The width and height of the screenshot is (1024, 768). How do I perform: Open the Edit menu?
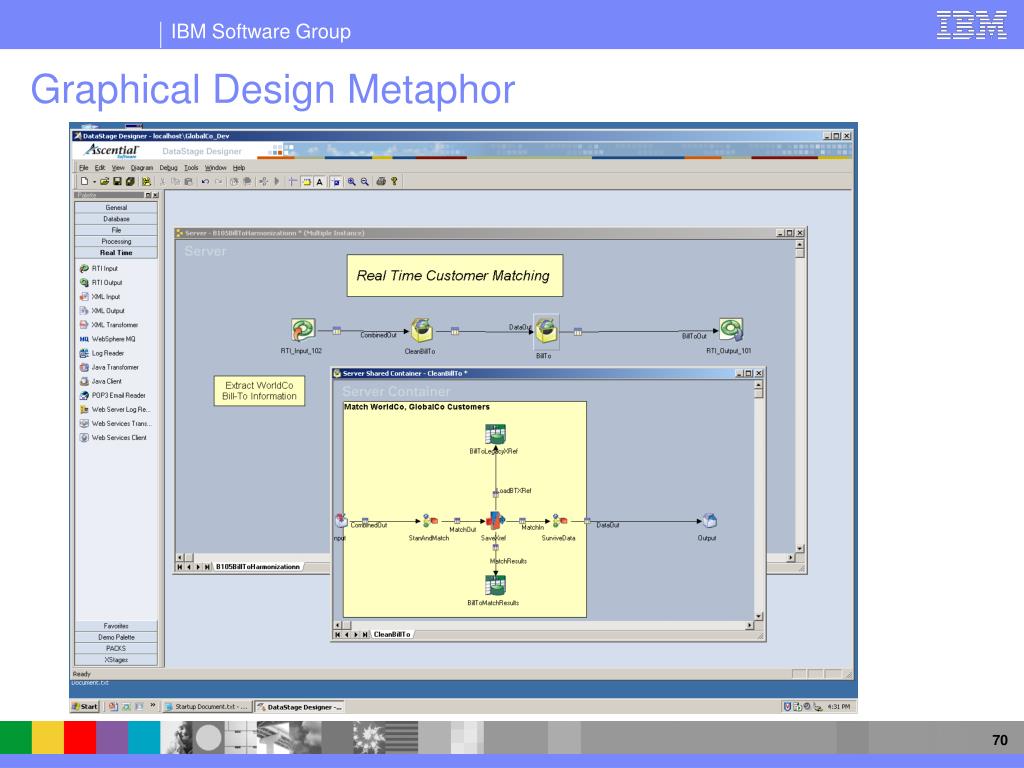tap(100, 168)
